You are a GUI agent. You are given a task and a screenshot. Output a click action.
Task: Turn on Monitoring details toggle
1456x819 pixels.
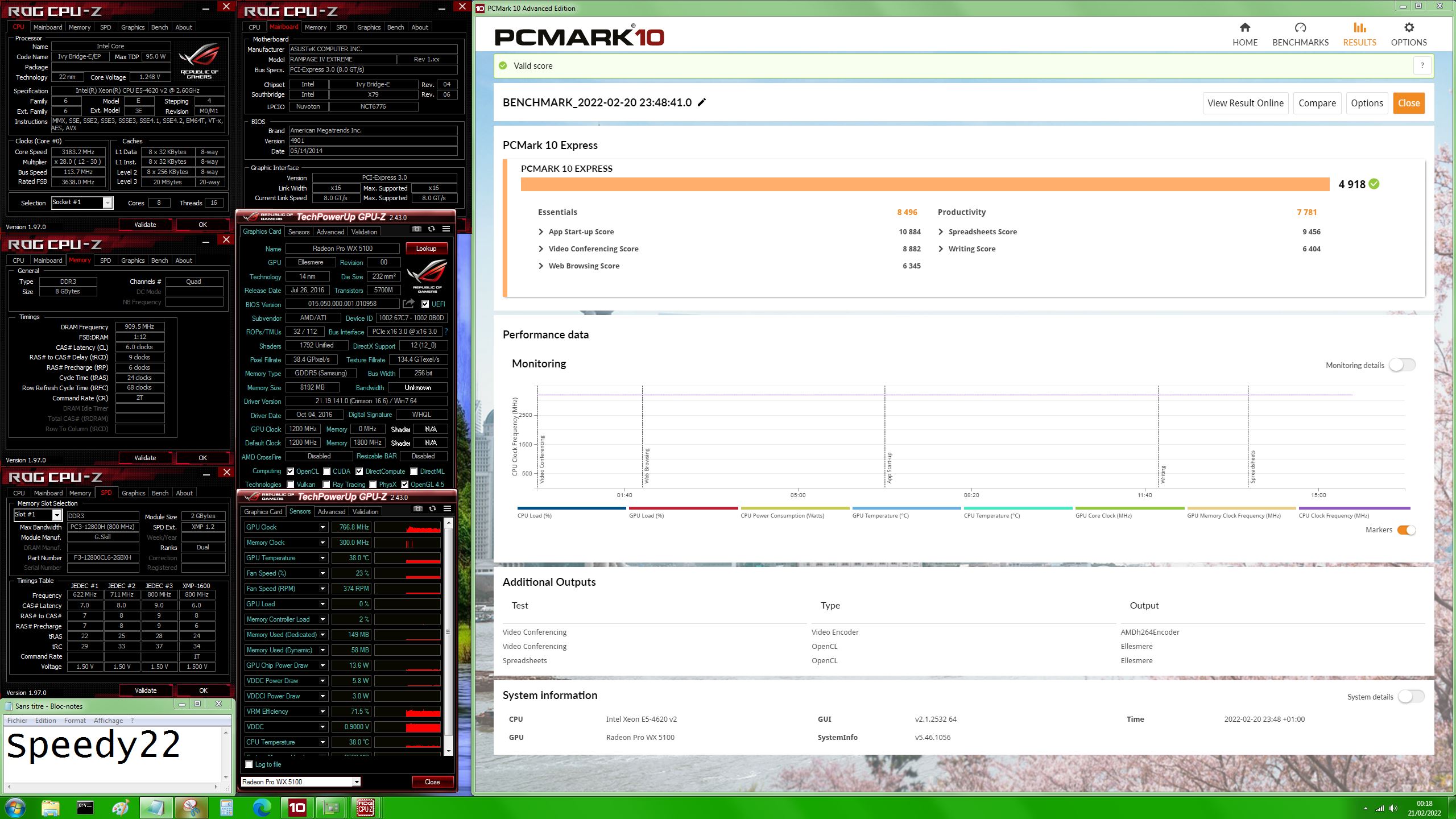coord(1401,365)
